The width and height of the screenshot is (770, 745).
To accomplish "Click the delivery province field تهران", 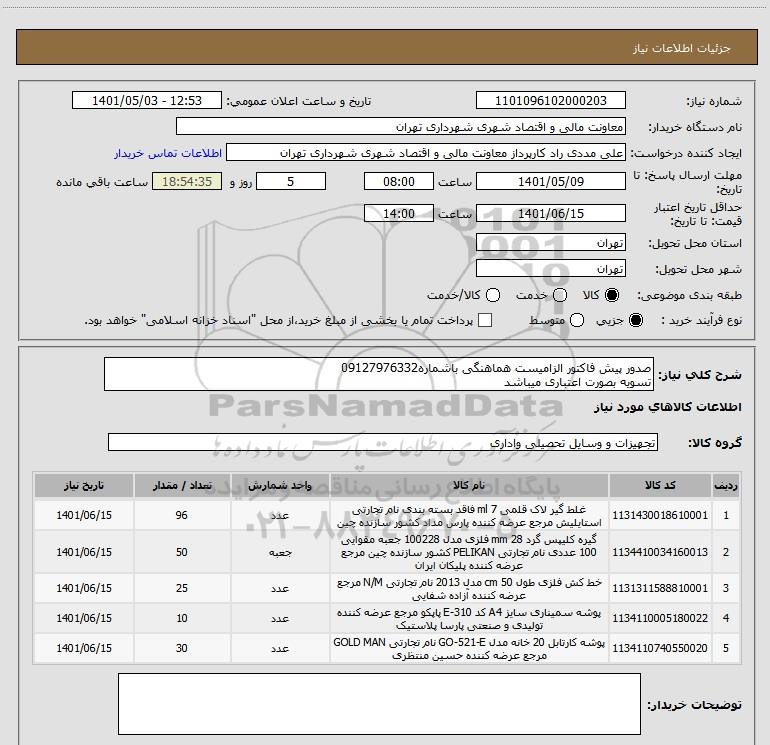I will 550,242.
